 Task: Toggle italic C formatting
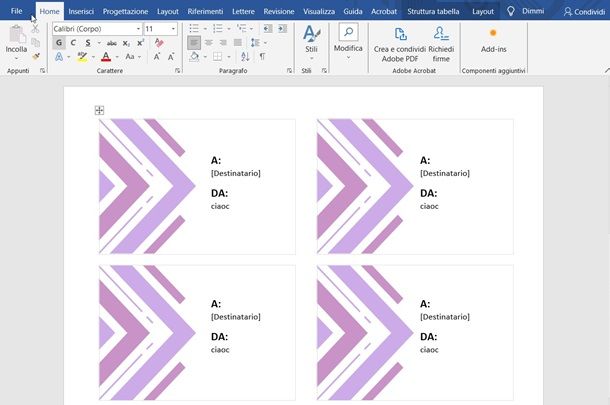coord(73,43)
